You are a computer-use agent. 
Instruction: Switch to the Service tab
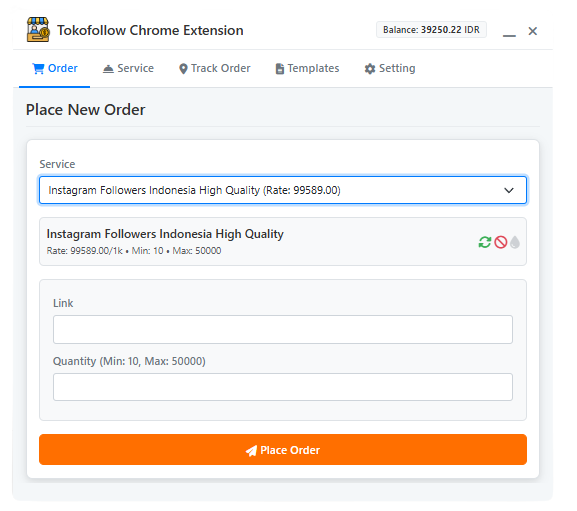pyautogui.click(x=128, y=68)
